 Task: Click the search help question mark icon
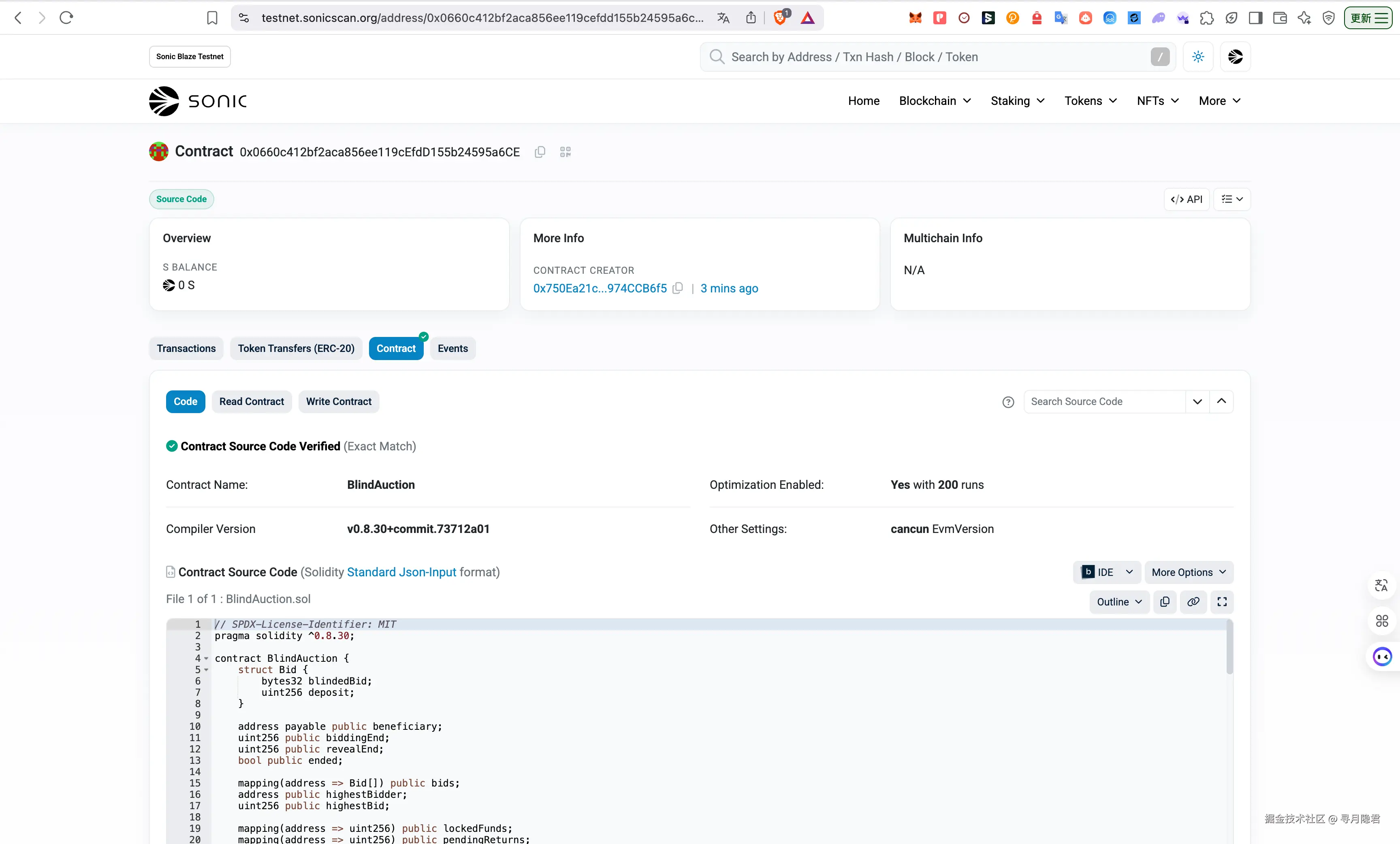[1008, 402]
